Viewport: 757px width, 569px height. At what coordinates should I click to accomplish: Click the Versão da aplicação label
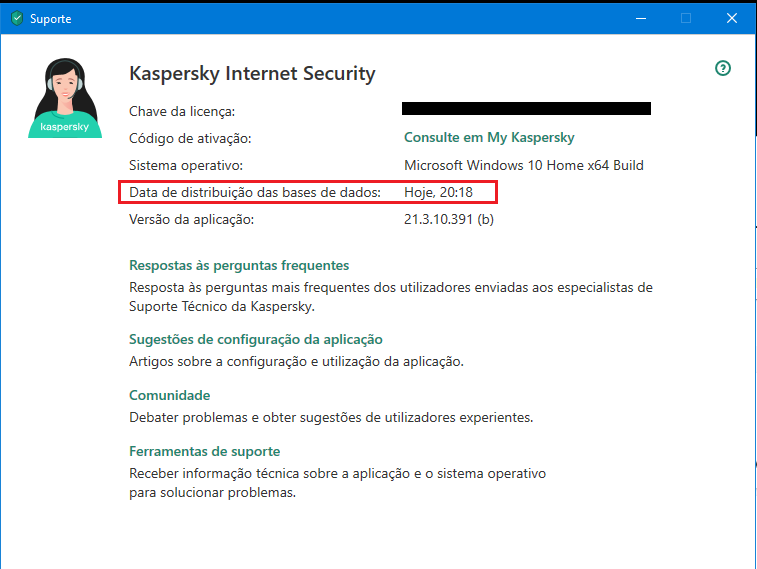(193, 219)
